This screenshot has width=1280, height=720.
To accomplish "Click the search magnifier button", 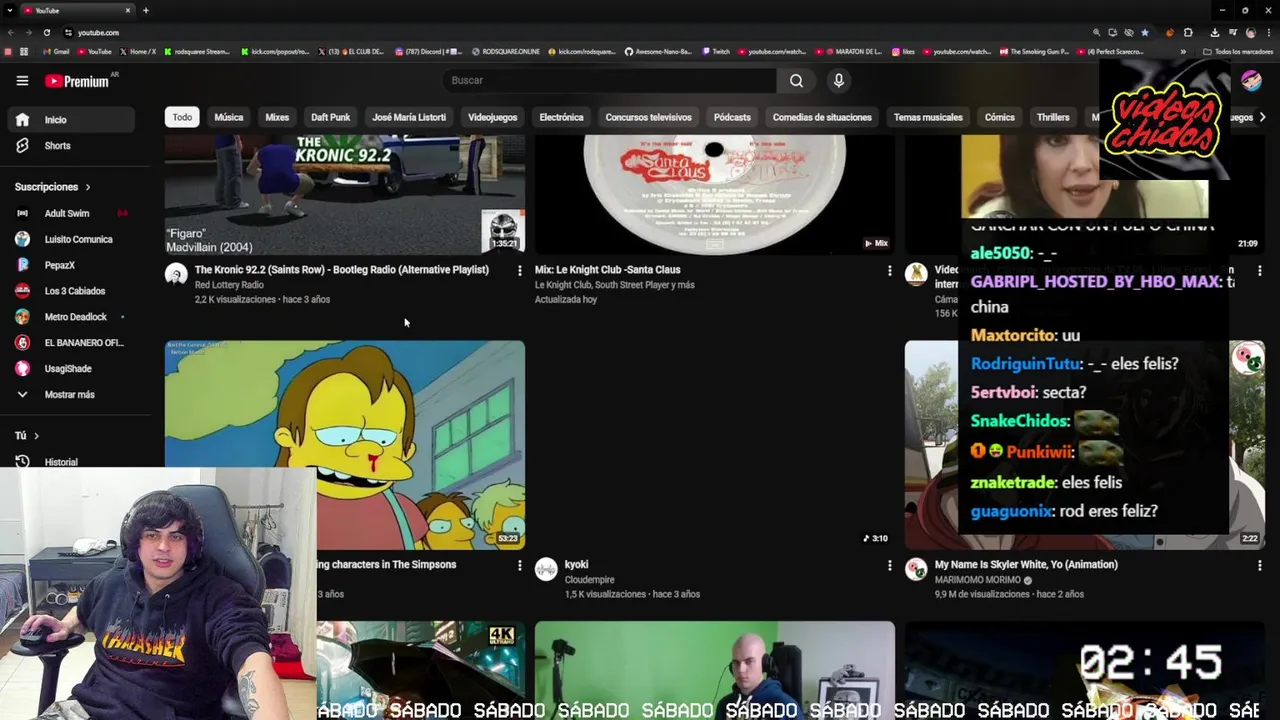I will pyautogui.click(x=796, y=81).
